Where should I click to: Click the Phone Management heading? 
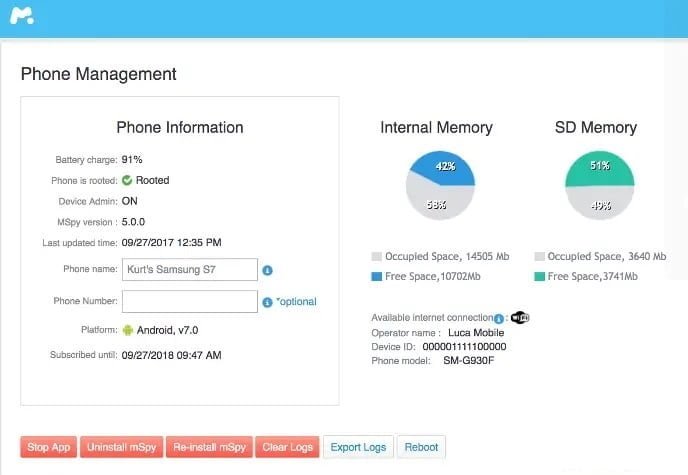99,74
